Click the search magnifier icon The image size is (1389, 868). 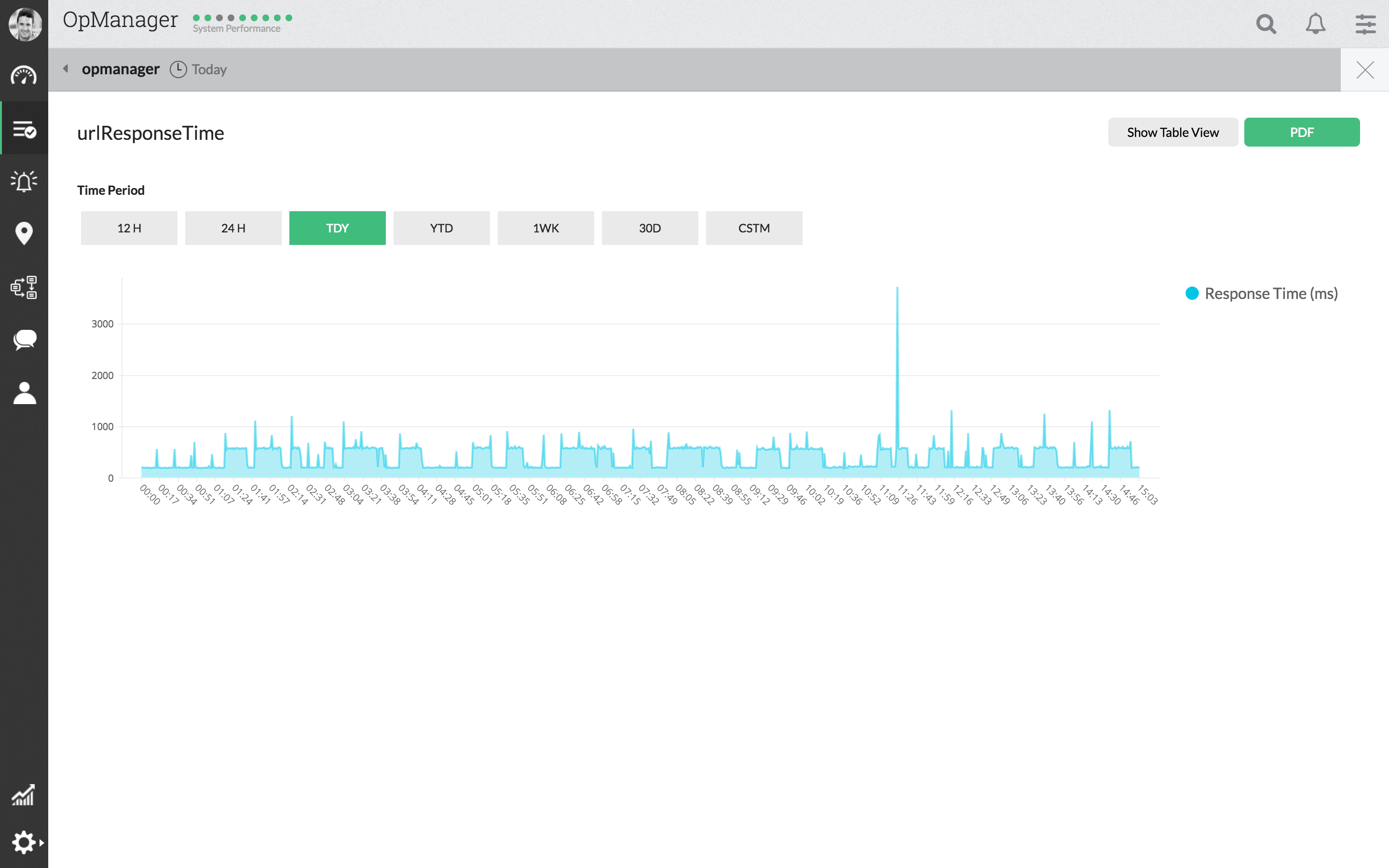1266,24
